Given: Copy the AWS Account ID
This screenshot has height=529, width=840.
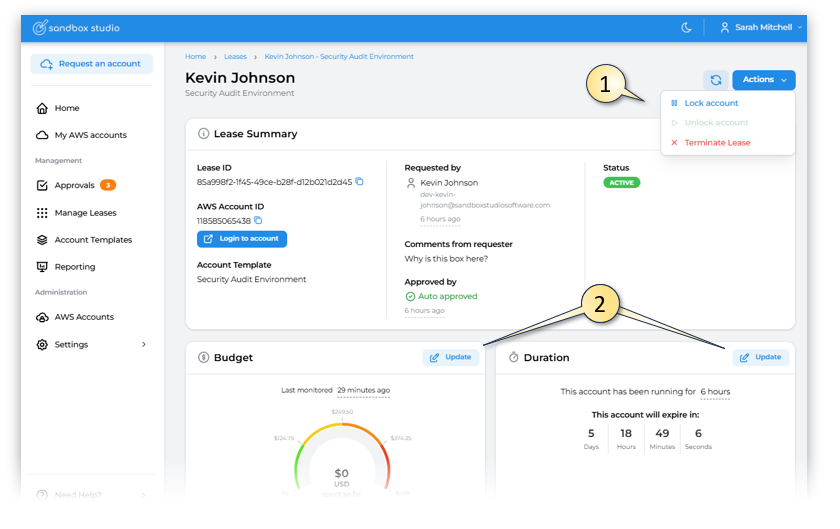Looking at the screenshot, I should click(258, 220).
